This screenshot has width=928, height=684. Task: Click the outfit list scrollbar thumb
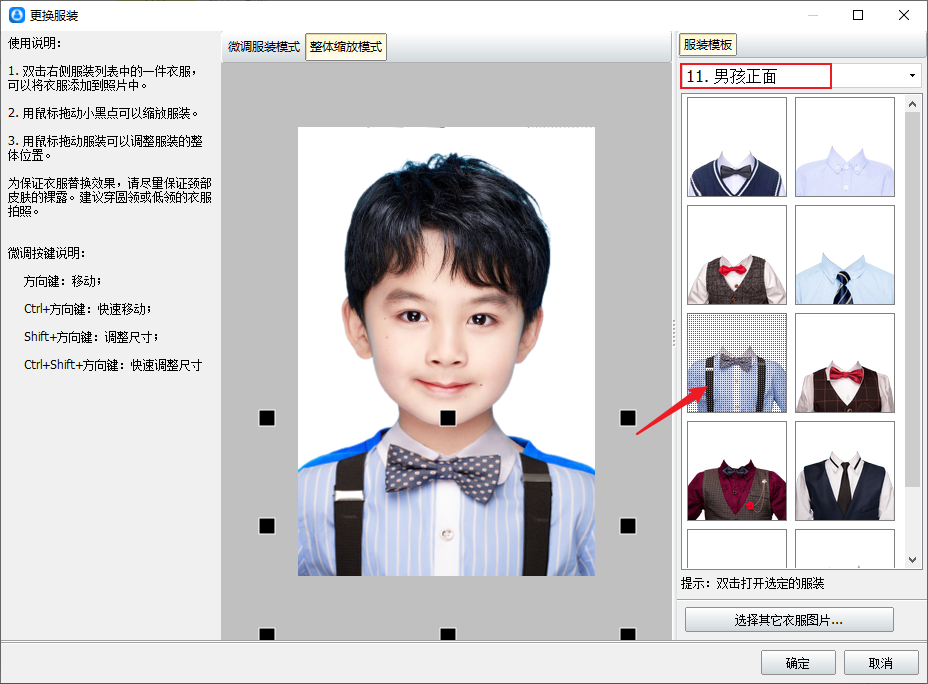coord(913,299)
